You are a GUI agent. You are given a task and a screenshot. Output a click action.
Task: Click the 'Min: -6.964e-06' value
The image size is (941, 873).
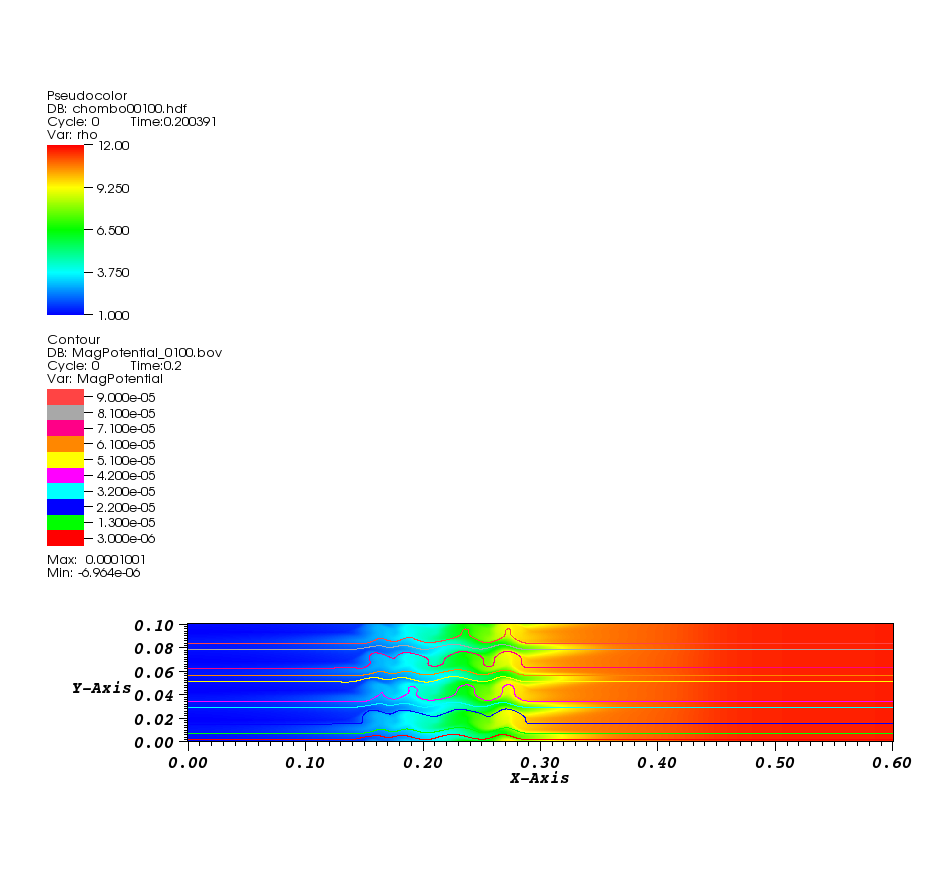pyautogui.click(x=94, y=573)
